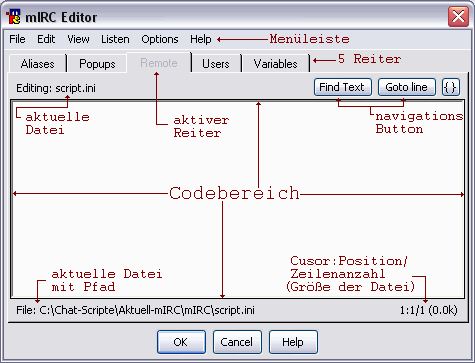Click the mIRC icon in title bar
Image resolution: width=475 pixels, height=363 pixels.
coord(14,16)
